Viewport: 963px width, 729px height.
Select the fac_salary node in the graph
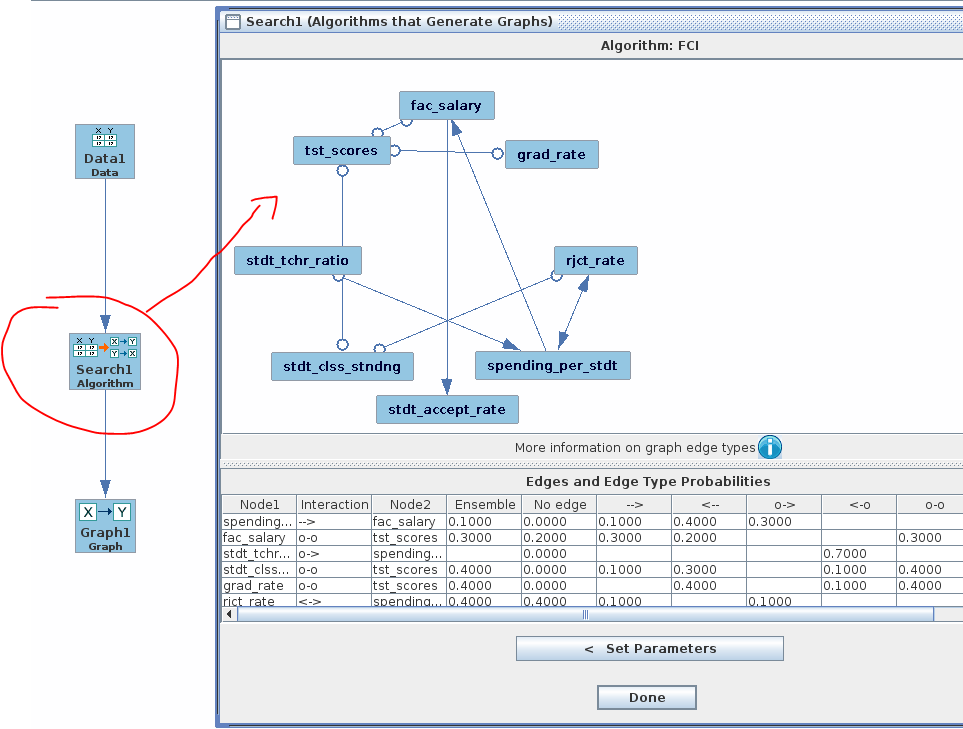pos(446,105)
